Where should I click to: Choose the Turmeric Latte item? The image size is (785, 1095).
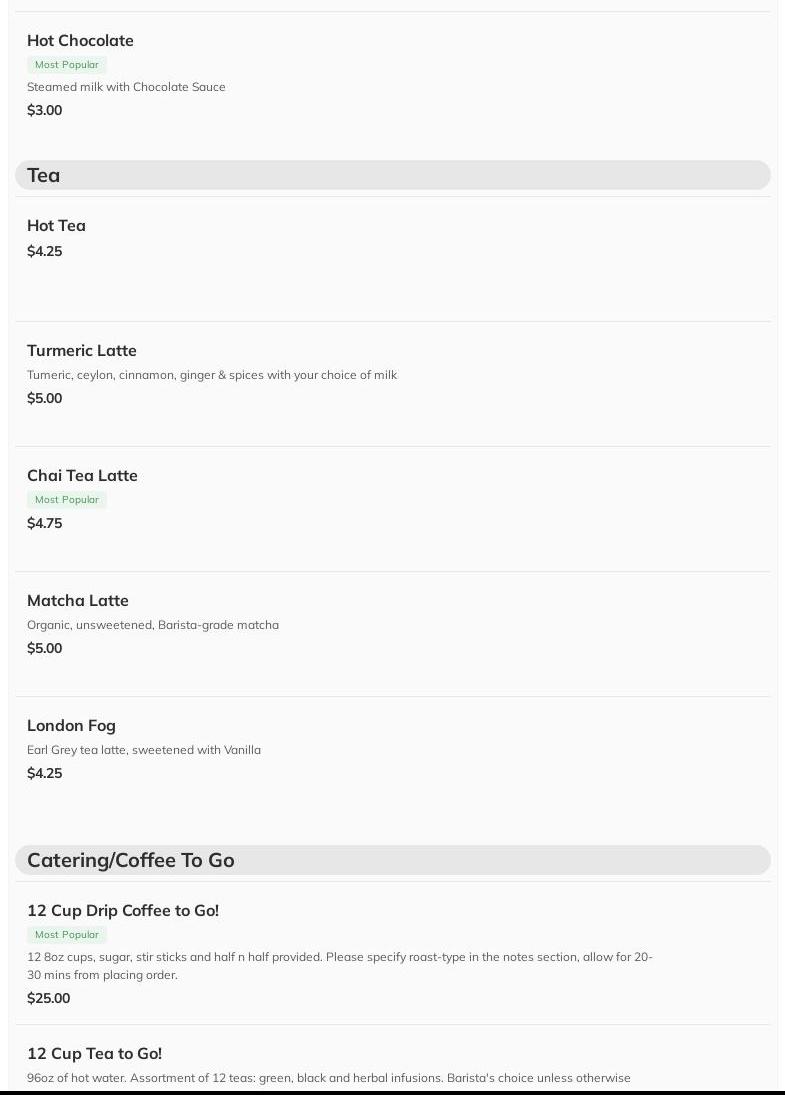(x=82, y=351)
